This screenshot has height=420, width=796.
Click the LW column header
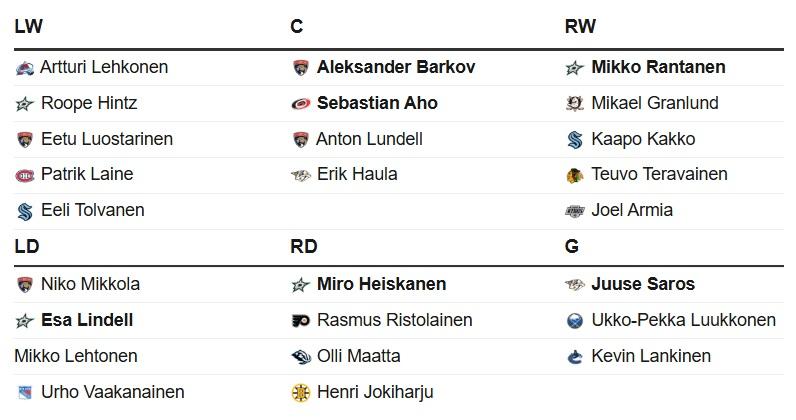(x=28, y=26)
